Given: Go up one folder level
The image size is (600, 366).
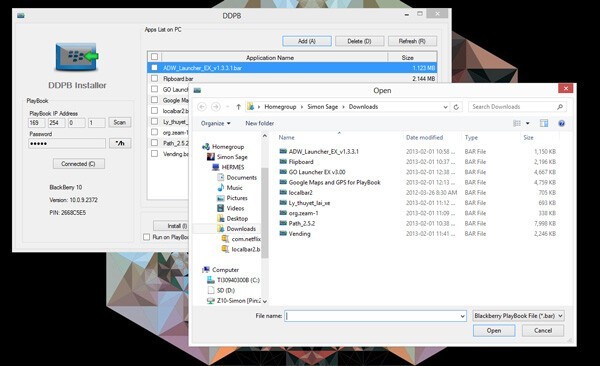Looking at the screenshot, I should point(238,107).
